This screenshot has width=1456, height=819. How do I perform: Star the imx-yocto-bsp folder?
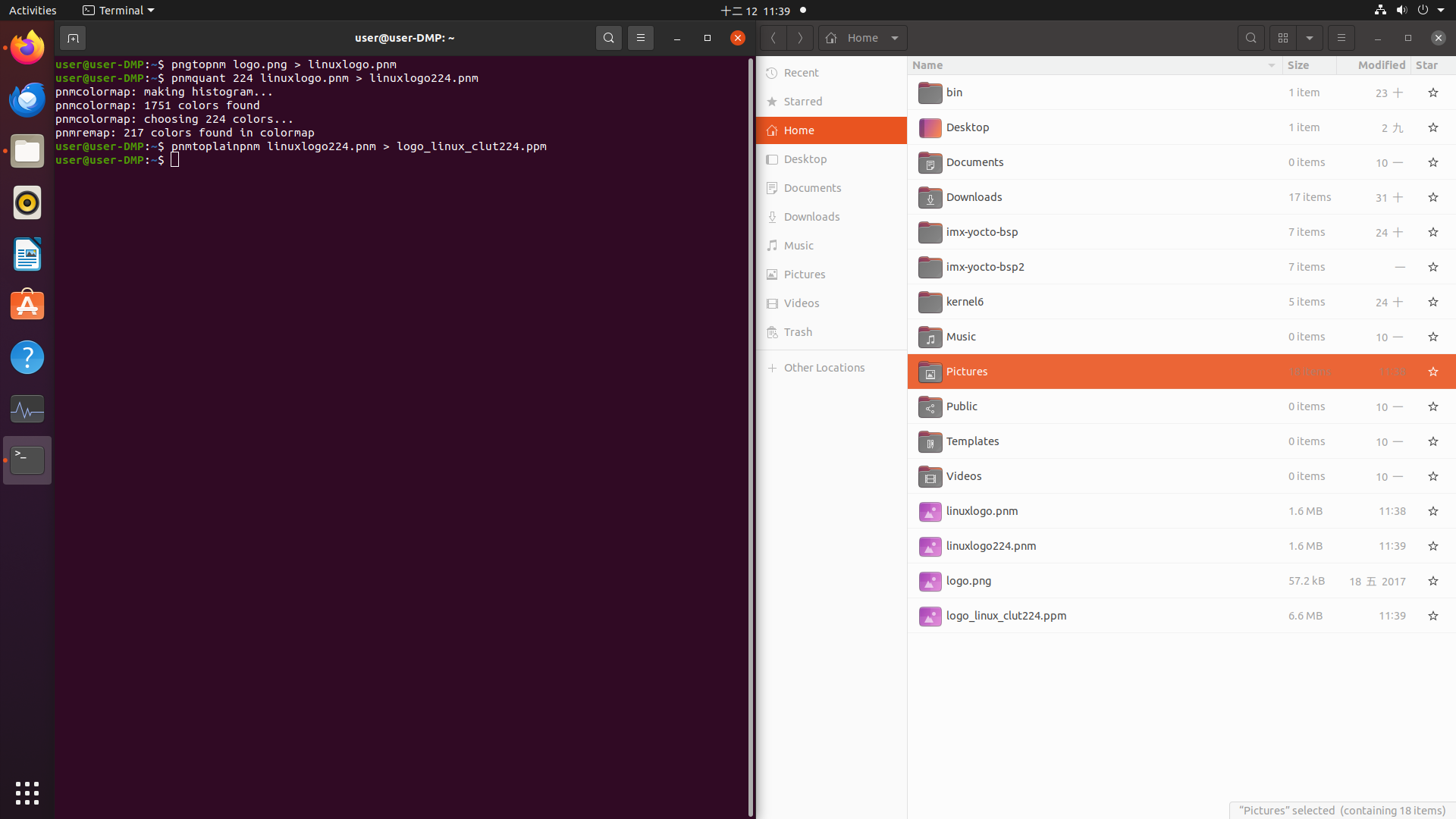(x=1433, y=232)
